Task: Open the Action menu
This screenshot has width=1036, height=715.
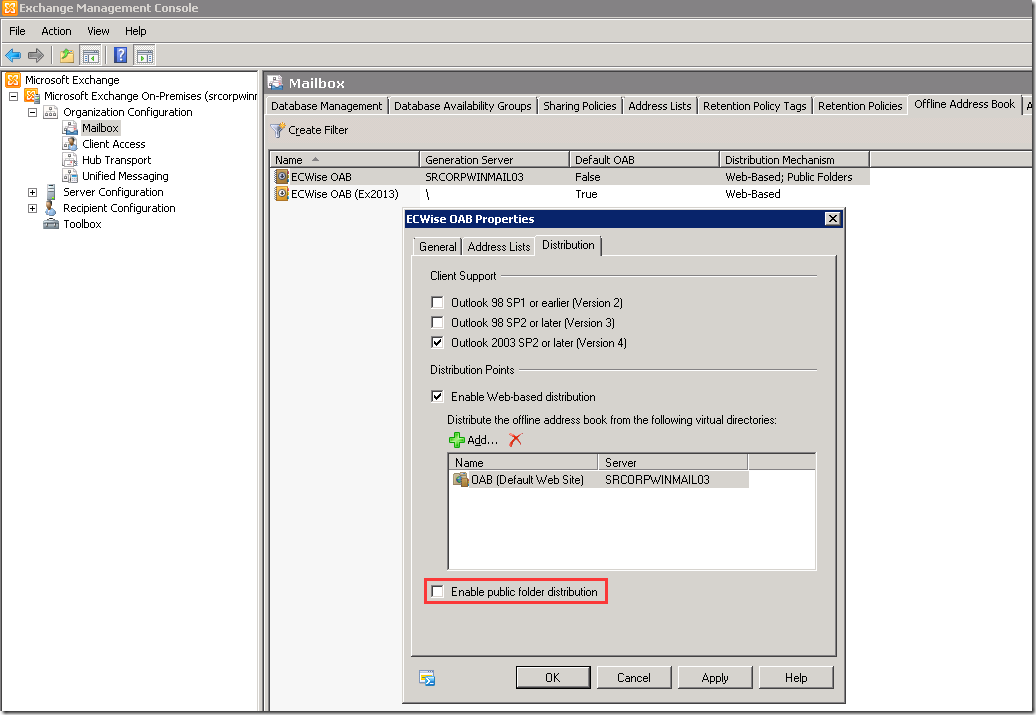Action: pos(56,31)
